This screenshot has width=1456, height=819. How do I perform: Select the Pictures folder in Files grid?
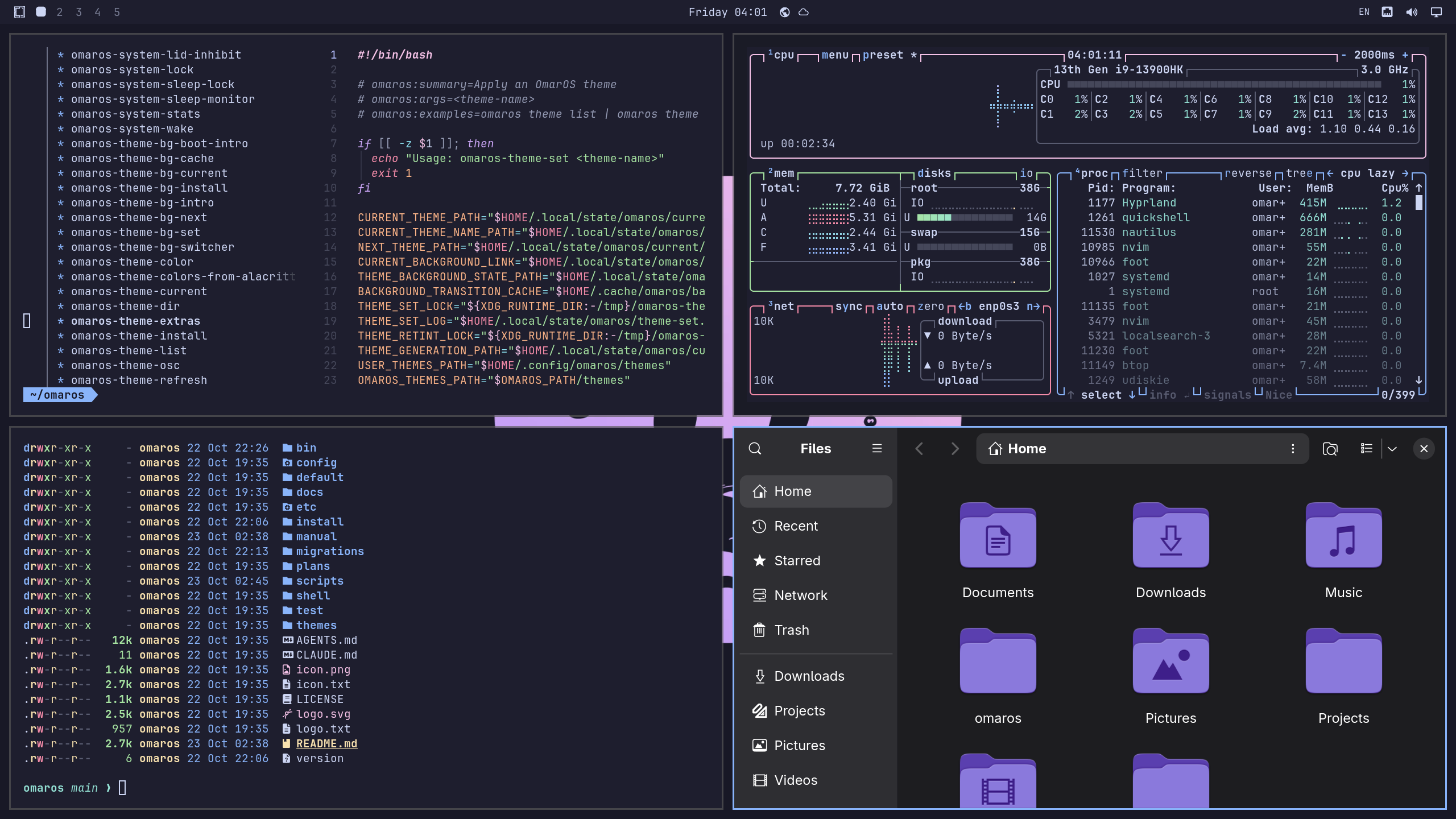(1171, 661)
